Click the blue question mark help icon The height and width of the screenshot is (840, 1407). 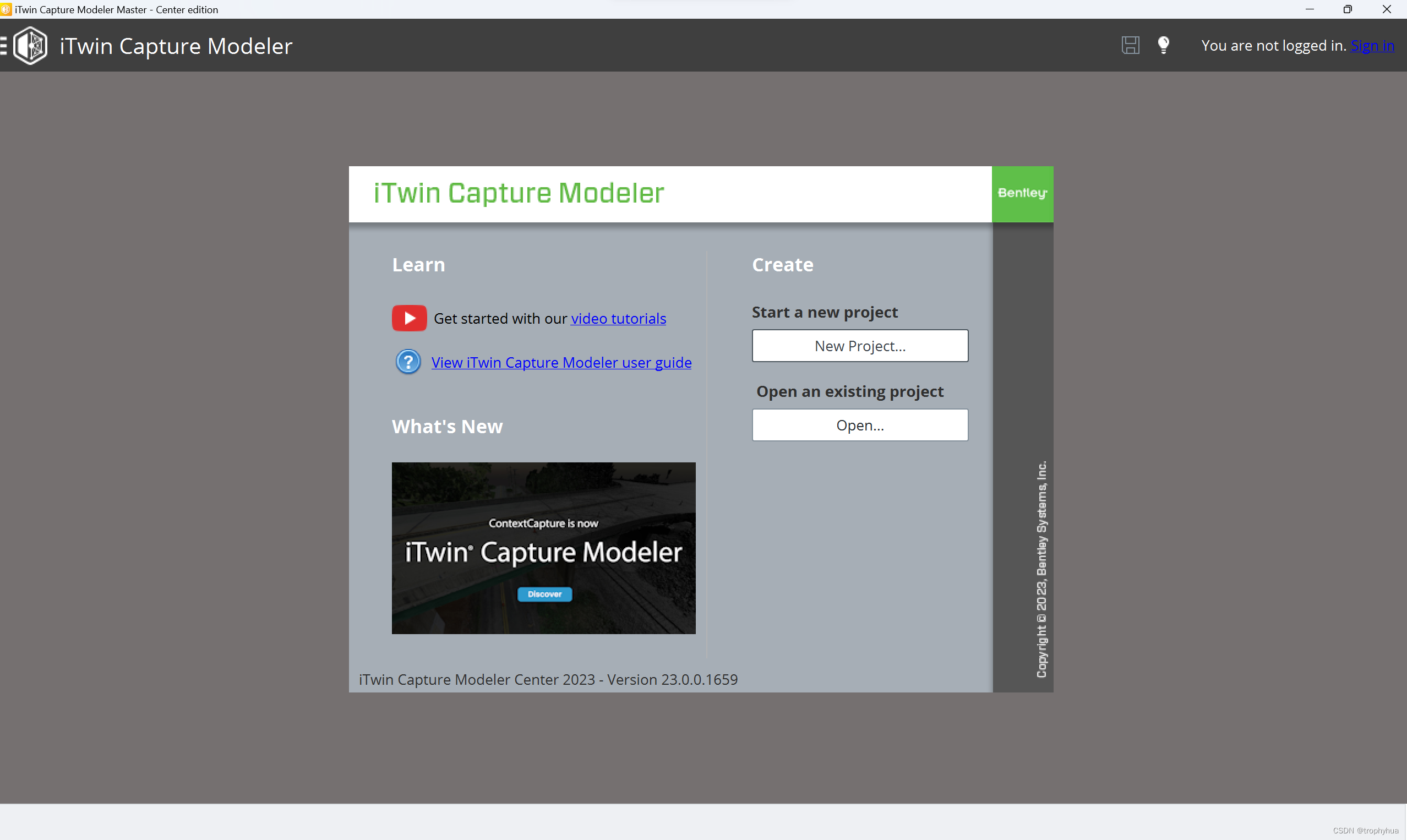coord(408,362)
